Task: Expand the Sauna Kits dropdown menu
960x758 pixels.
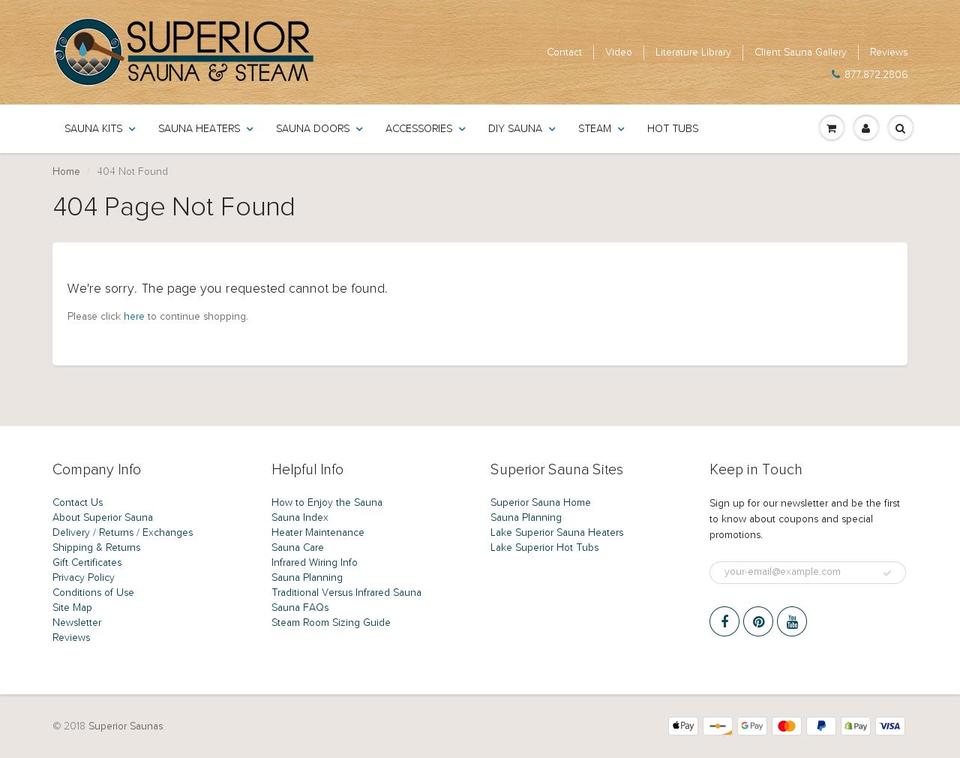Action: point(100,129)
